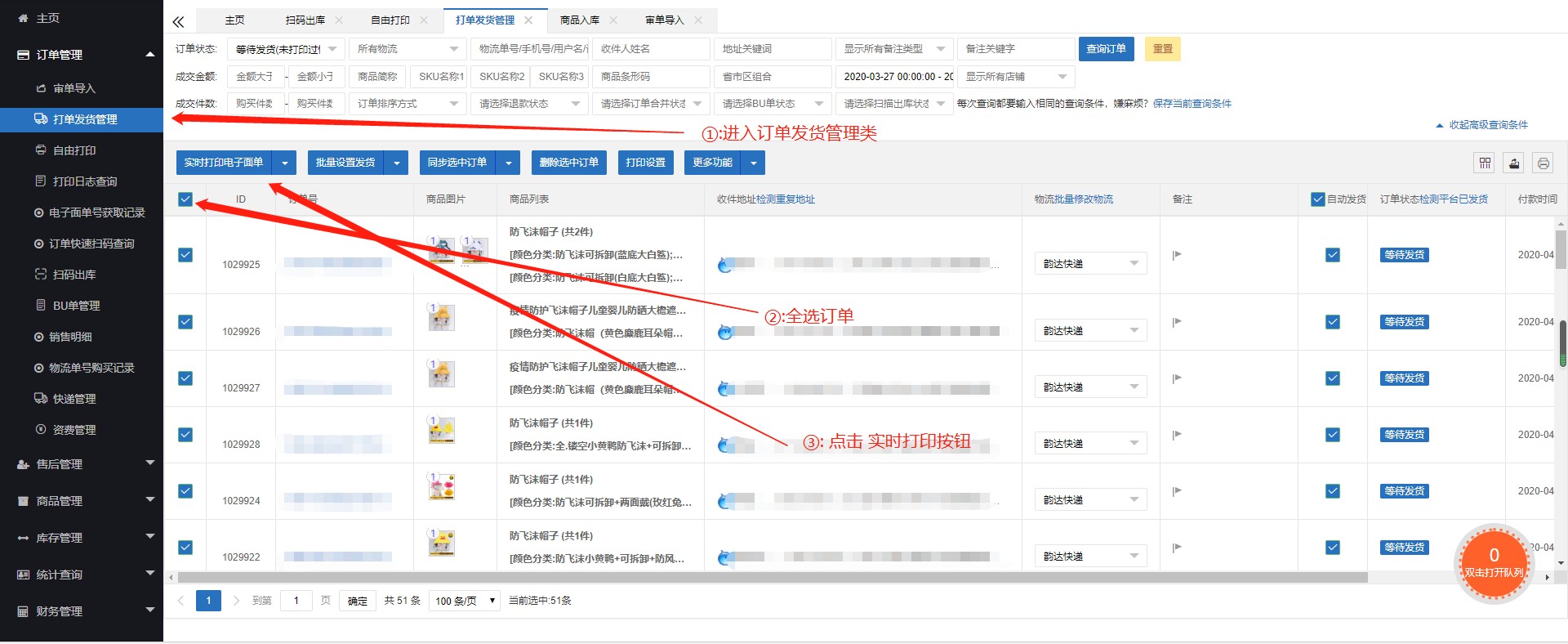This screenshot has height=644, width=1568.
Task: Close the 扫码出库 tab
Action: point(339,20)
